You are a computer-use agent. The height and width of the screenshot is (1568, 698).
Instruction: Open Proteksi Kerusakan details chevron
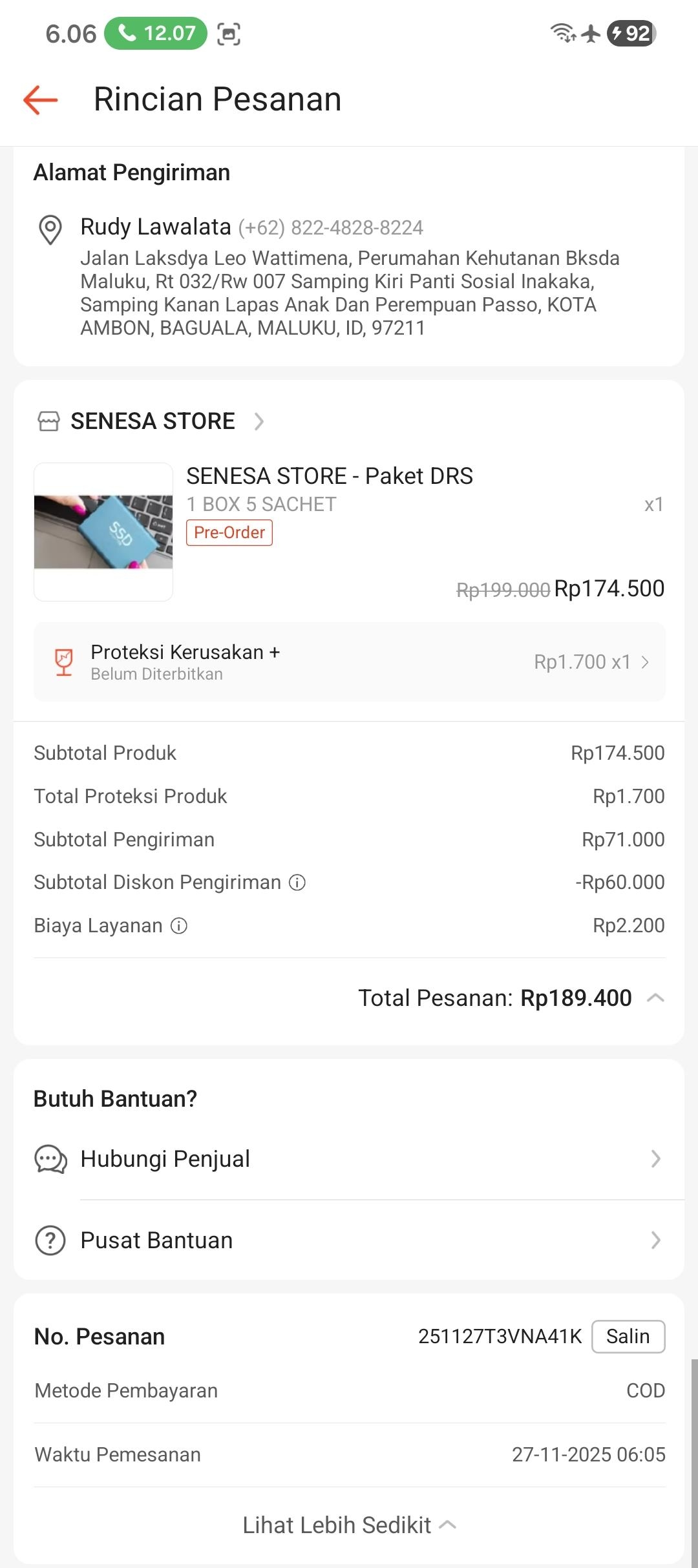(645, 662)
